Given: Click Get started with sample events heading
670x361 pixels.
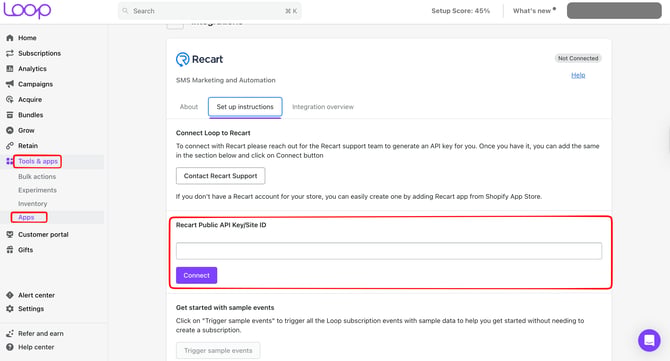Looking at the screenshot, I should point(225,308).
